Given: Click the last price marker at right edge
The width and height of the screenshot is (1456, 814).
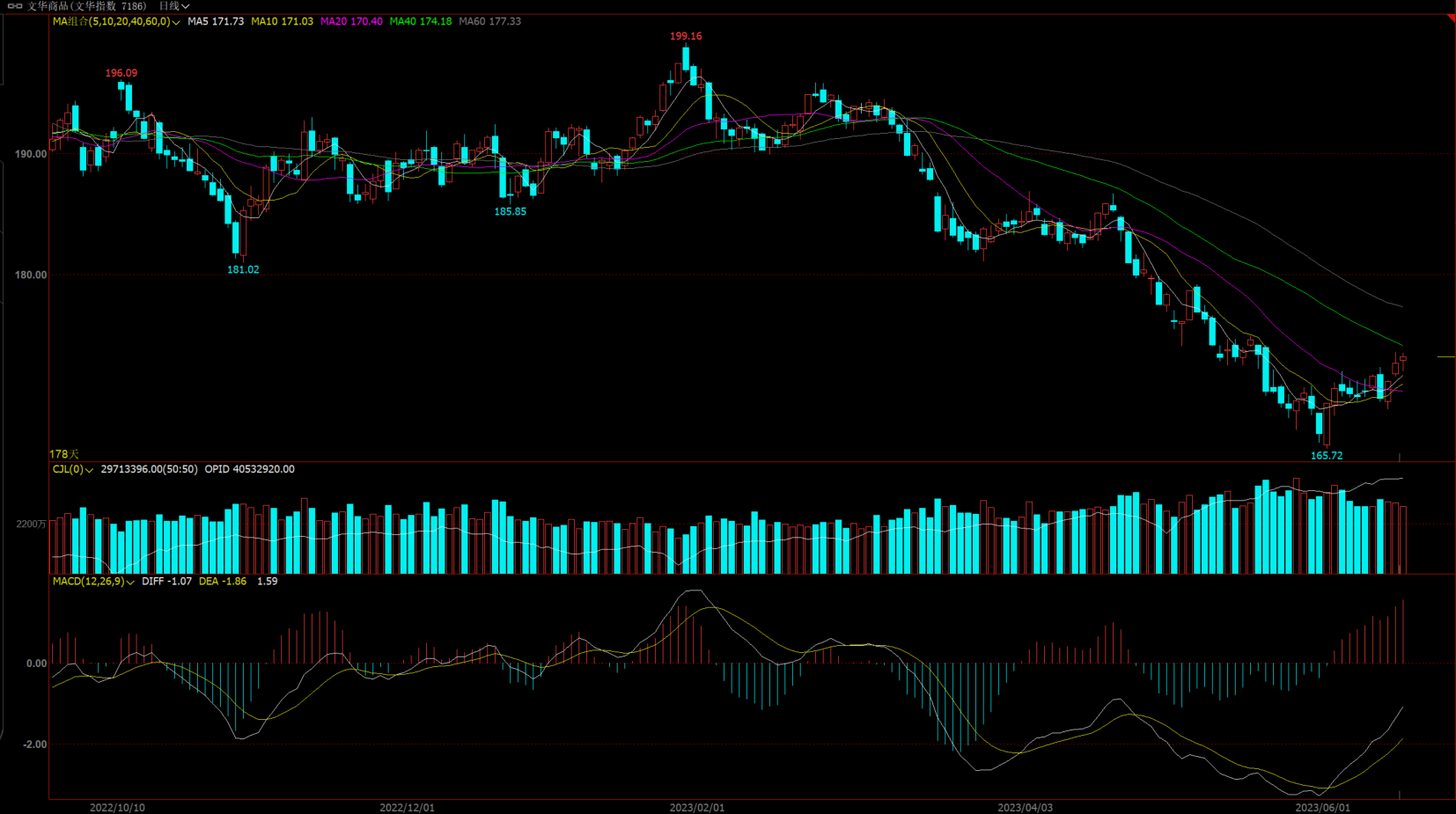Looking at the screenshot, I should pyautogui.click(x=1446, y=357).
